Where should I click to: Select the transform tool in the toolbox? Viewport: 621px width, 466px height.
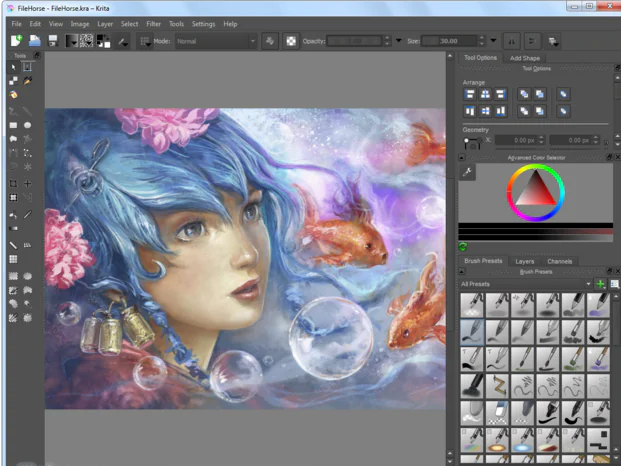pyautogui.click(x=13, y=197)
